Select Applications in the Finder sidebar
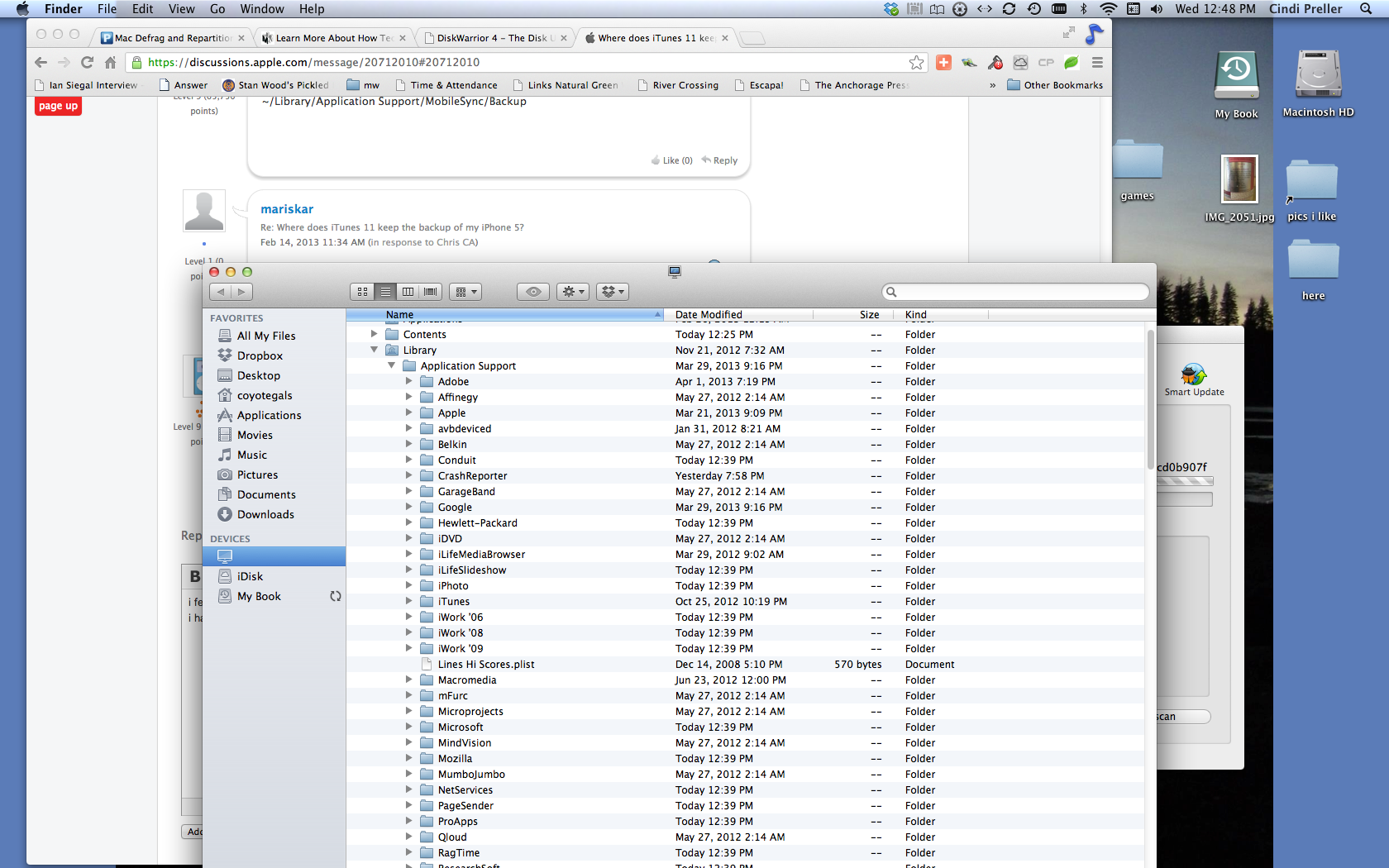Image resolution: width=1389 pixels, height=868 pixels. click(x=269, y=415)
